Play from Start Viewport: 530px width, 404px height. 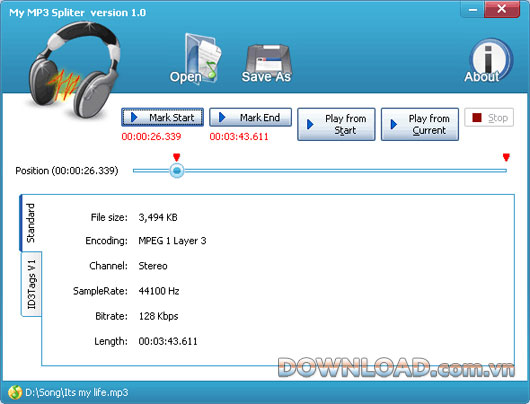coord(336,124)
